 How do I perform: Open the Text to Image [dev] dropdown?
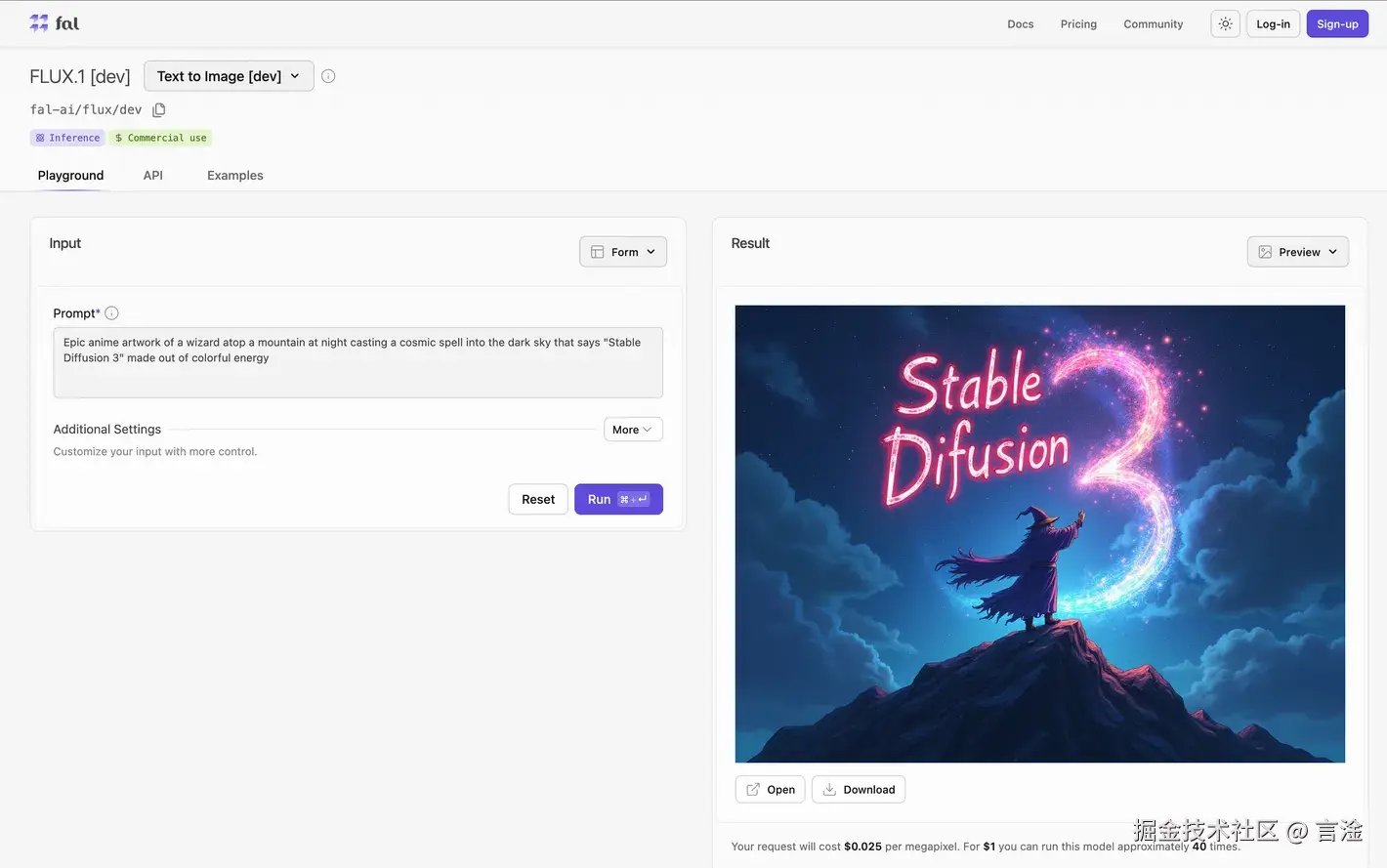pos(229,76)
